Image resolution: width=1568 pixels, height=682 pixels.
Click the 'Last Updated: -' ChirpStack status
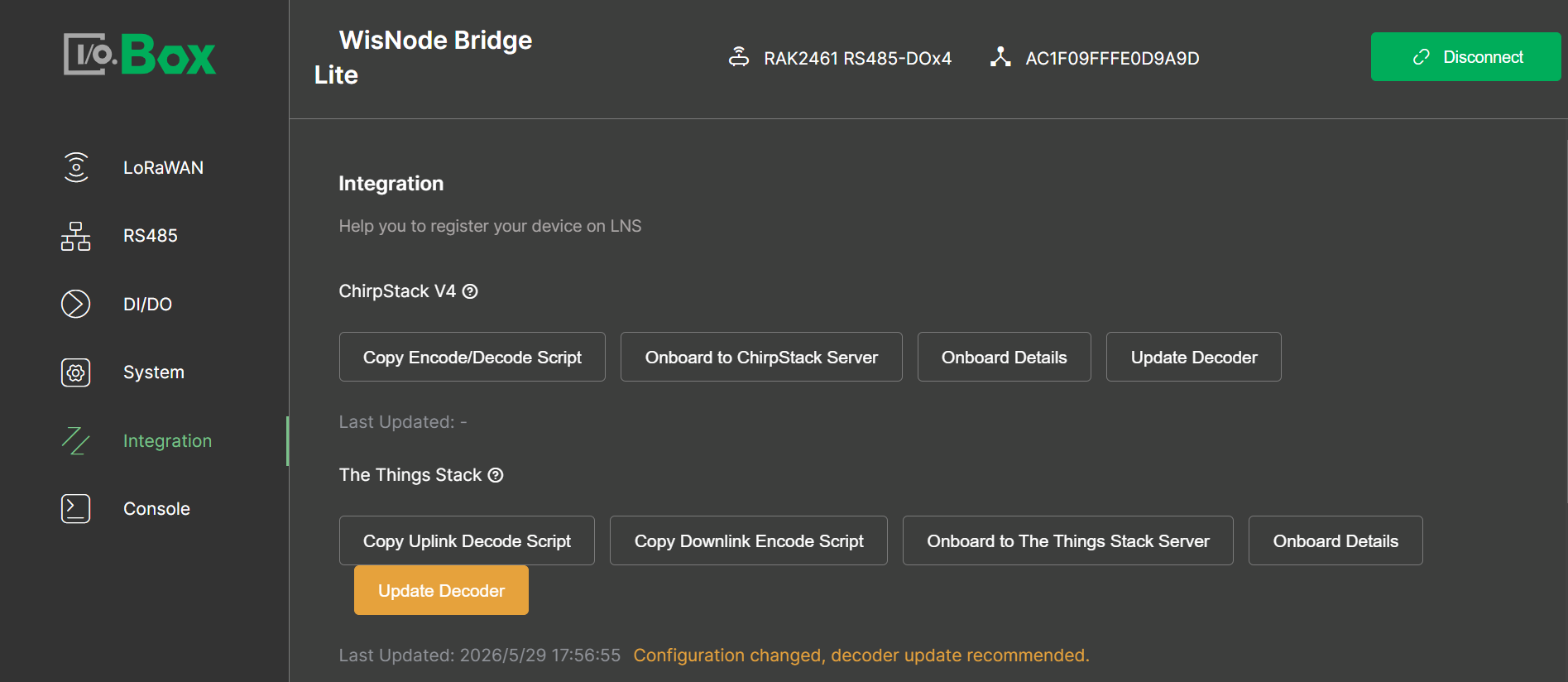pos(403,422)
